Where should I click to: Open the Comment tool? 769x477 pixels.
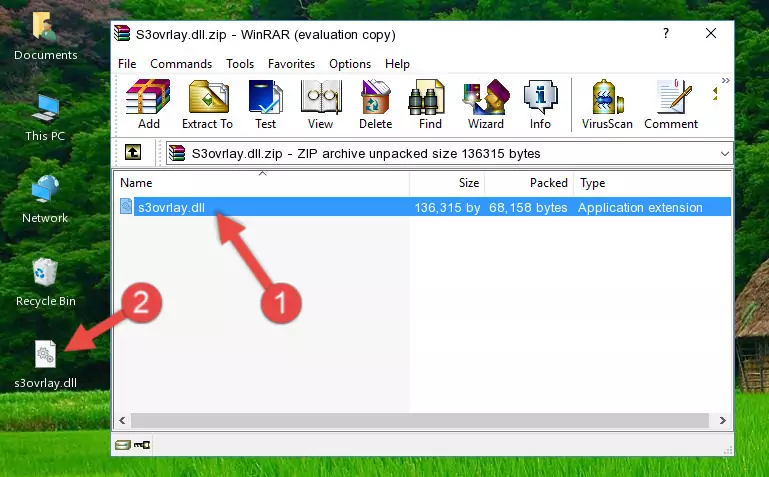(671, 104)
